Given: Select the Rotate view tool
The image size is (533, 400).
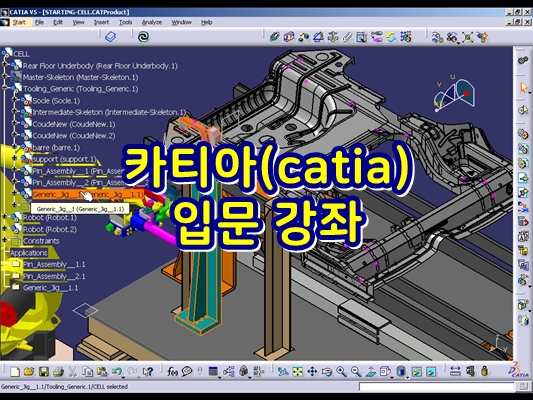Looking at the screenshot, I should point(327,371).
